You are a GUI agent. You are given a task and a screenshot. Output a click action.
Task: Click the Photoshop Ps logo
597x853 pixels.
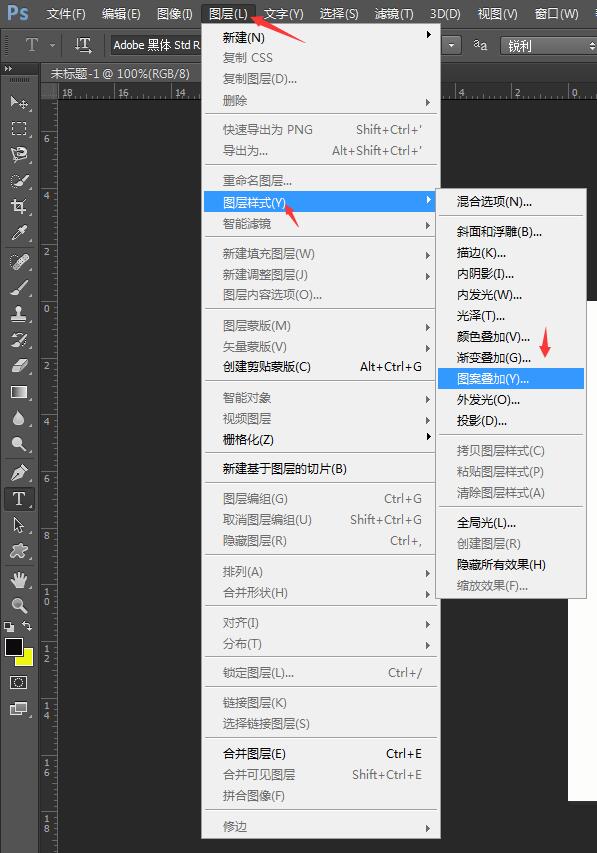17,12
